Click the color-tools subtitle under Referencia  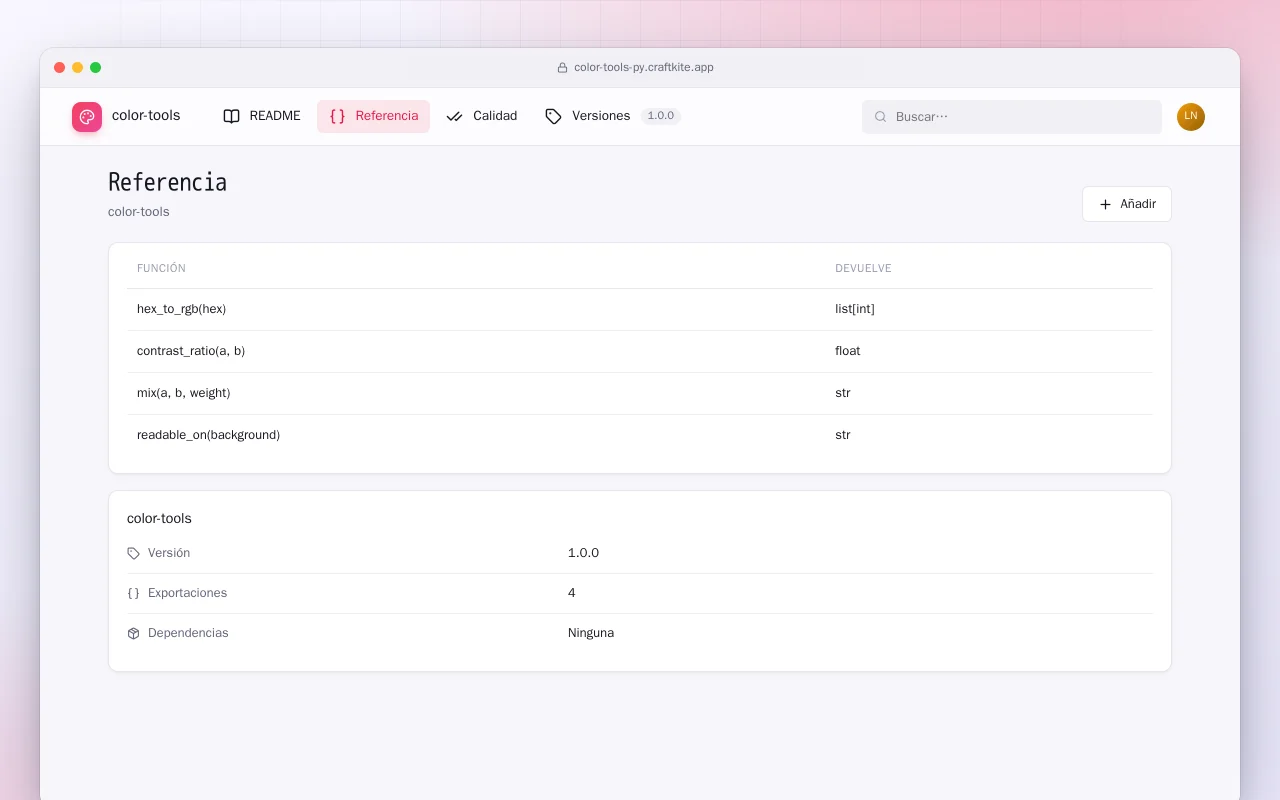coord(139,212)
